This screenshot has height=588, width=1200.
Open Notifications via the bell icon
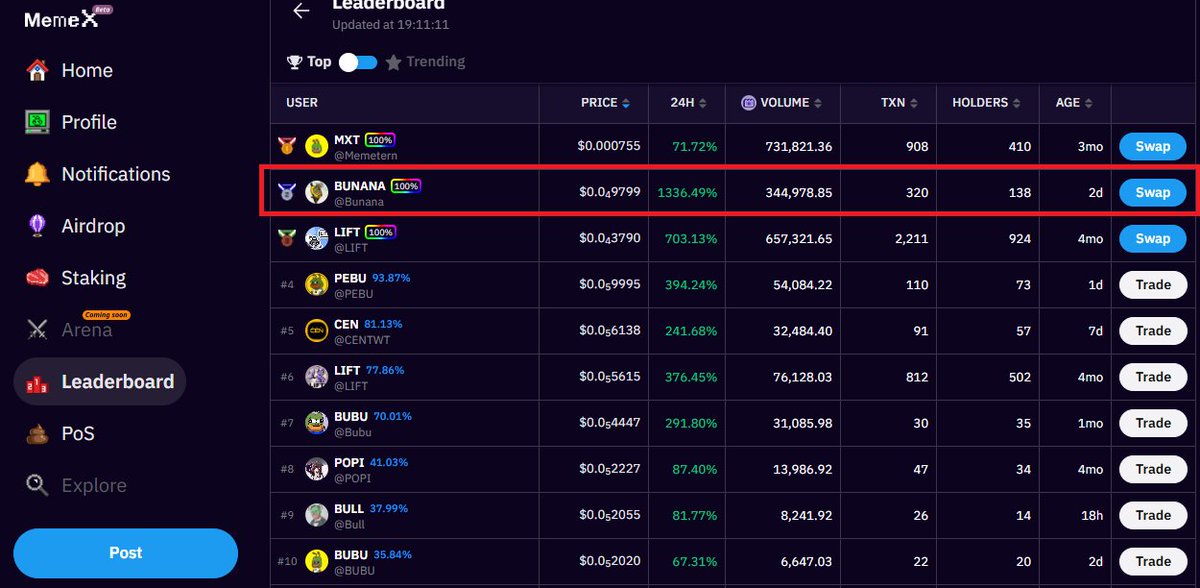(38, 174)
